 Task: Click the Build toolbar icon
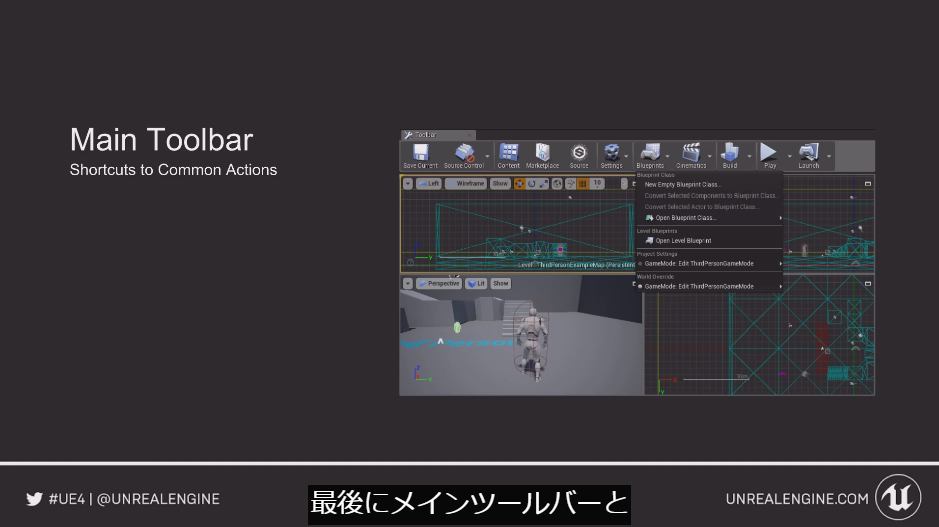coord(729,152)
